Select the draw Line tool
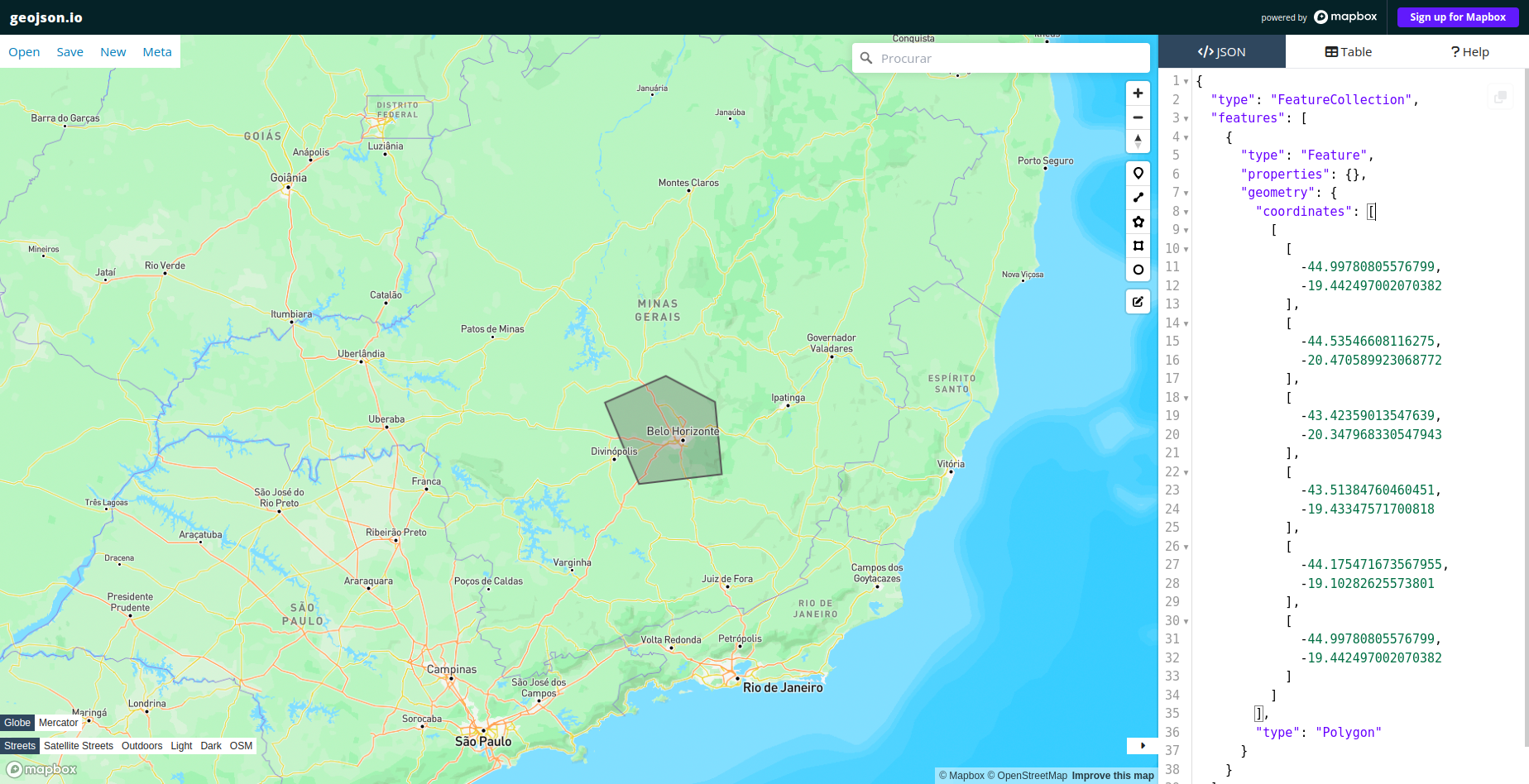This screenshot has width=1529, height=784. [1138, 198]
